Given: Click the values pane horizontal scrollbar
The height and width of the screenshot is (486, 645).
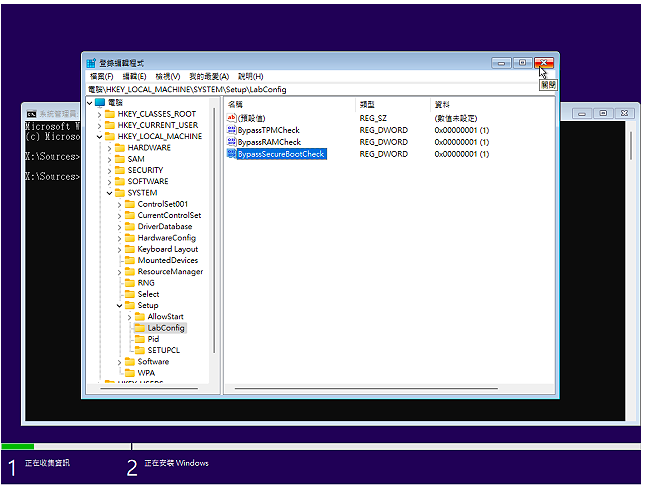Looking at the screenshot, I should coord(366,388).
